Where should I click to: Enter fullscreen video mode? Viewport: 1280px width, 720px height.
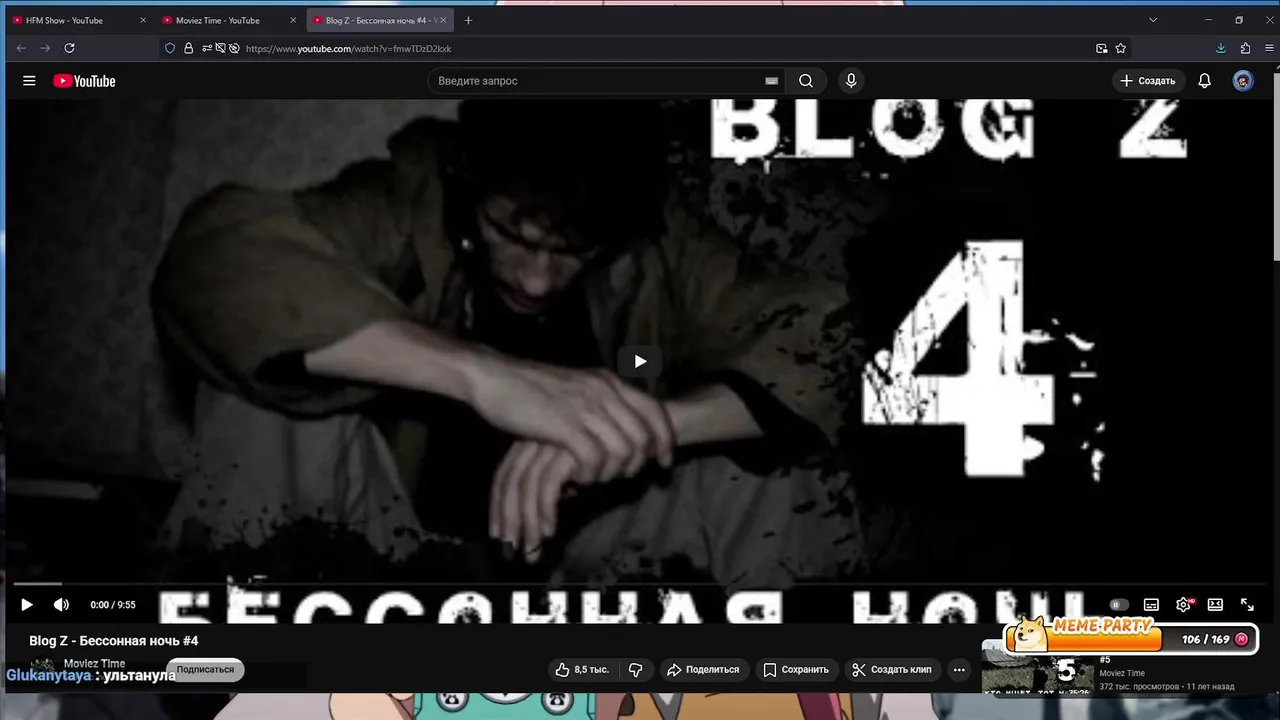[1247, 604]
